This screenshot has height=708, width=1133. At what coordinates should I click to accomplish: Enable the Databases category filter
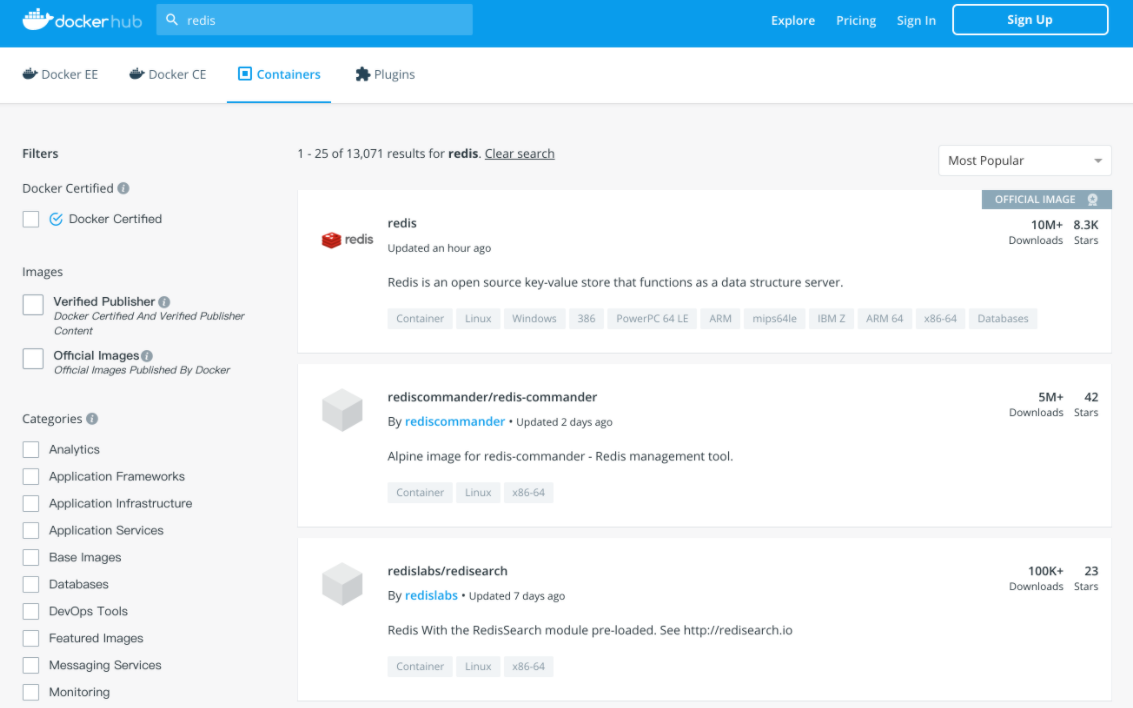point(29,584)
